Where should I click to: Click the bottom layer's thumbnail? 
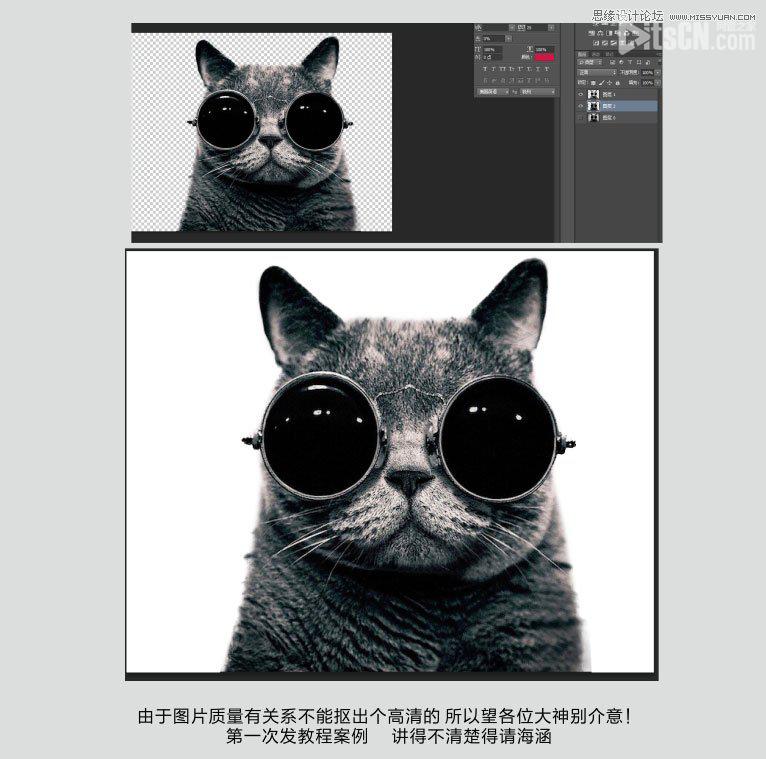[x=593, y=118]
